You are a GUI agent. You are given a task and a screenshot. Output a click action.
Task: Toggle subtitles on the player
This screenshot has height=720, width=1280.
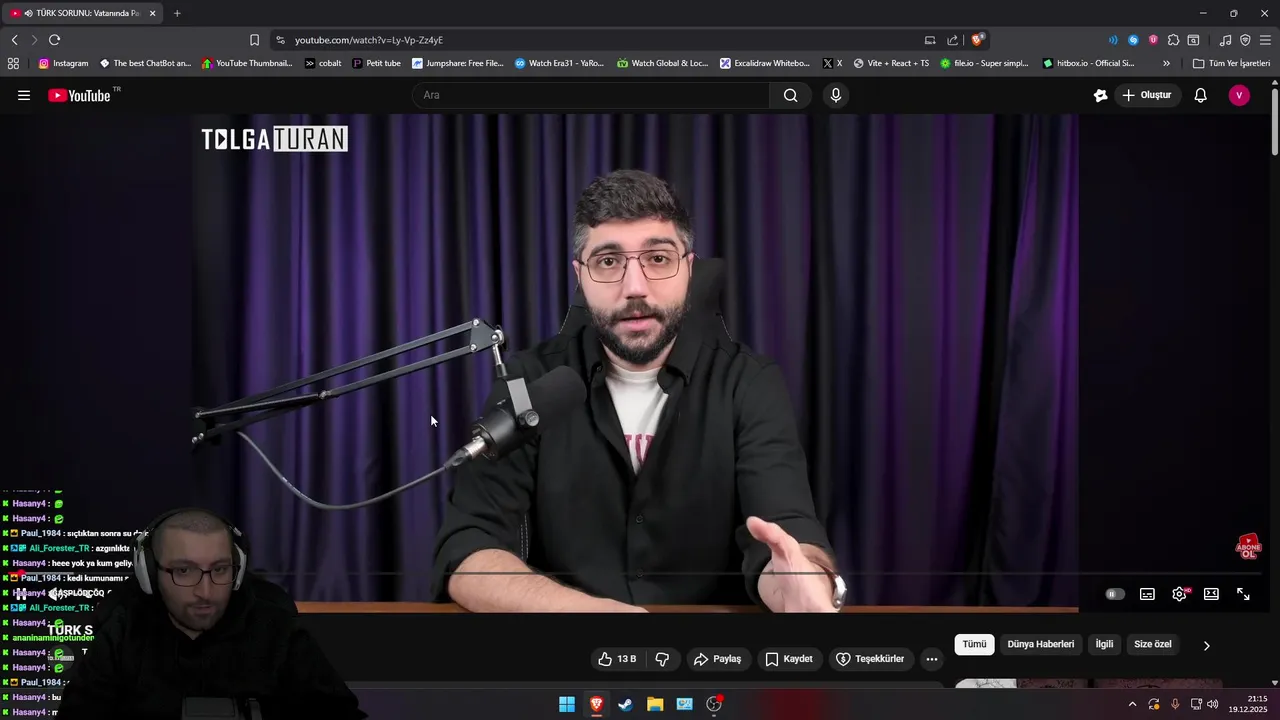coord(1147,594)
